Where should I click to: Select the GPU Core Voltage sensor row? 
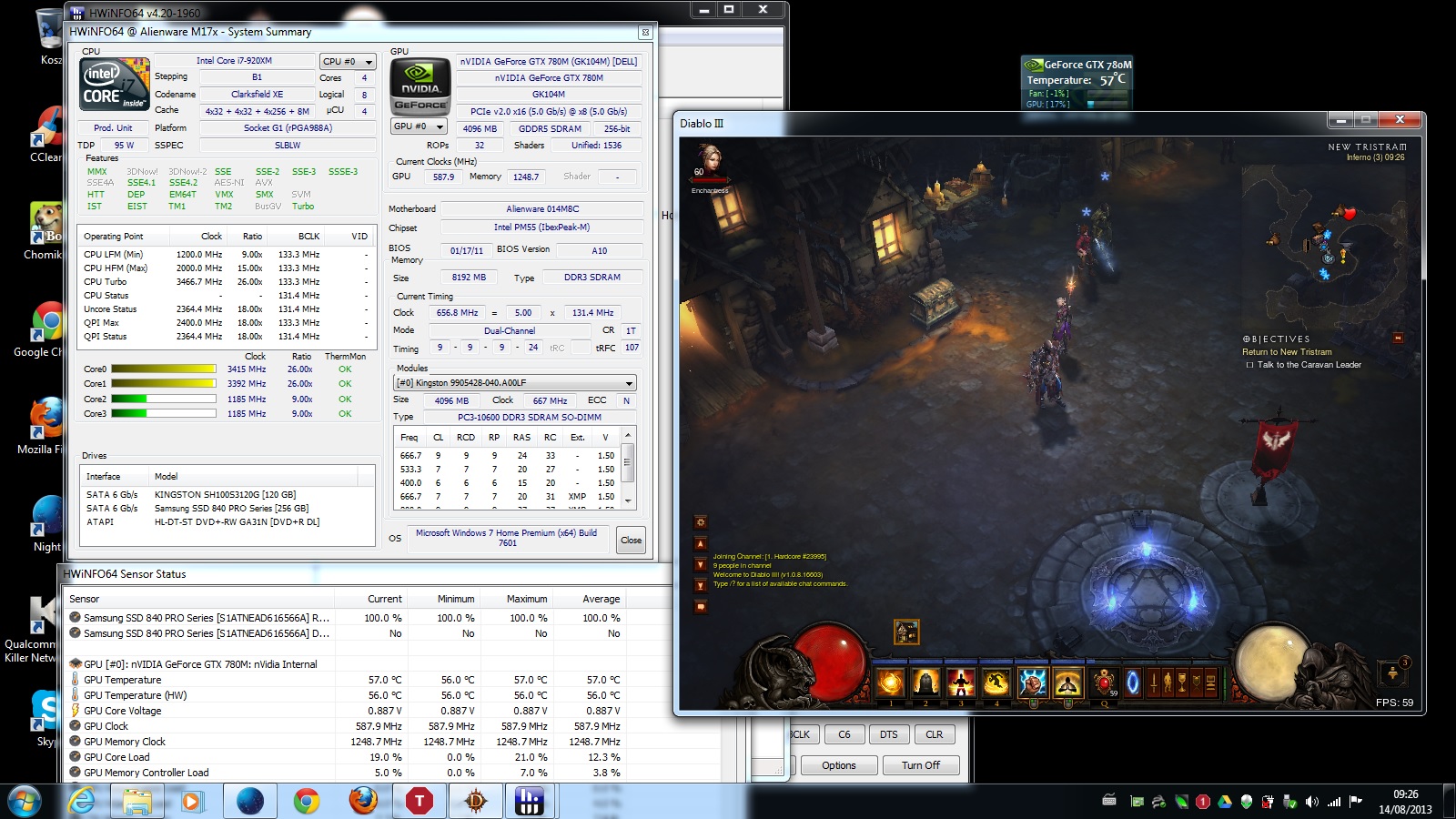(x=346, y=711)
